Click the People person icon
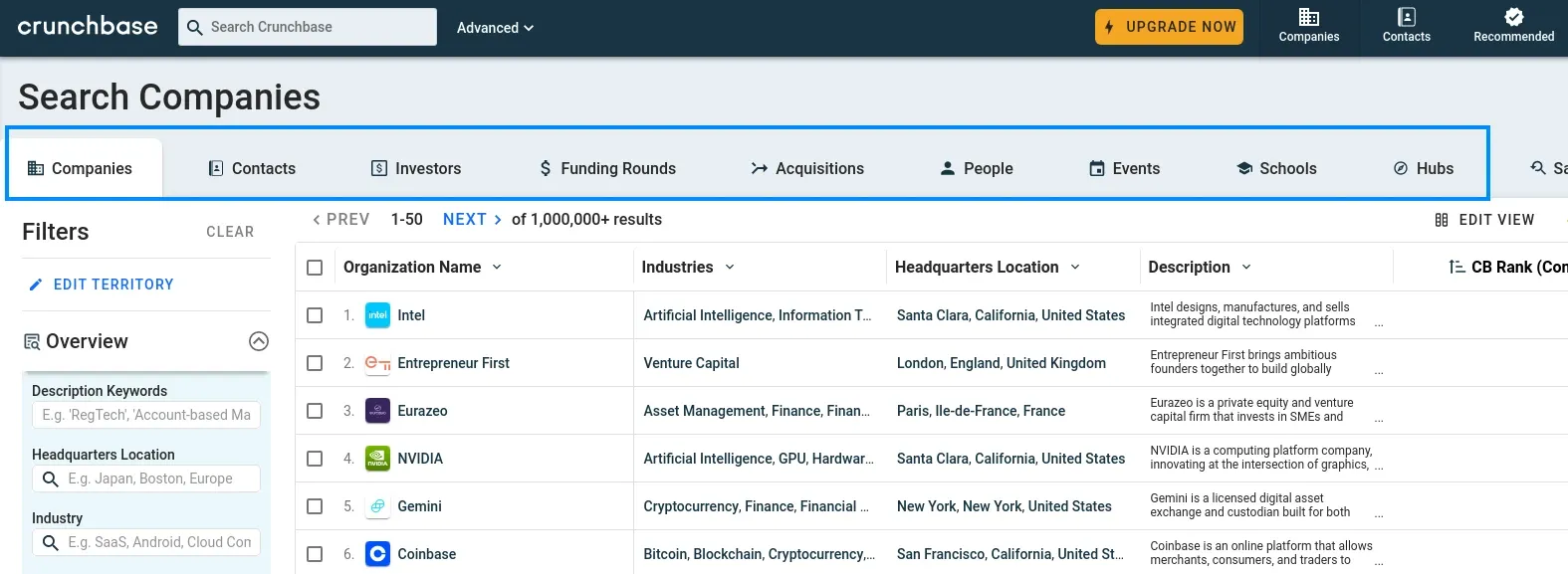The image size is (1568, 574). coord(948,168)
